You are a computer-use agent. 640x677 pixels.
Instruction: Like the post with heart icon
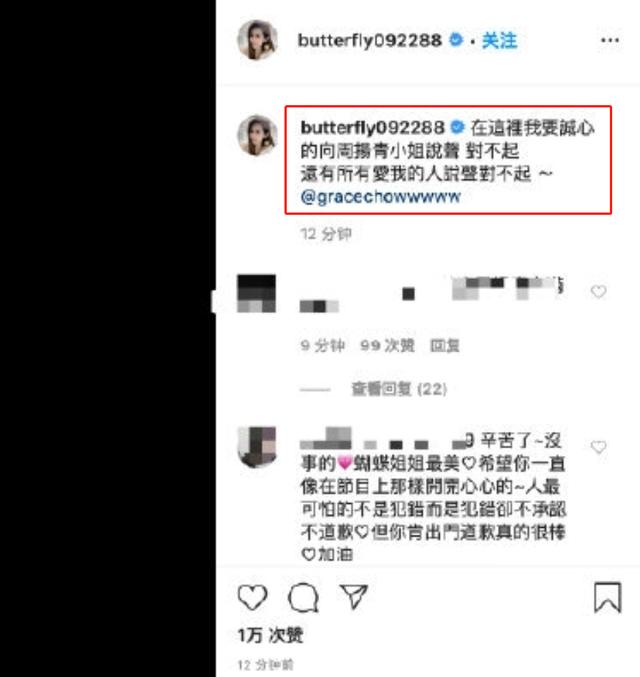coord(253,598)
